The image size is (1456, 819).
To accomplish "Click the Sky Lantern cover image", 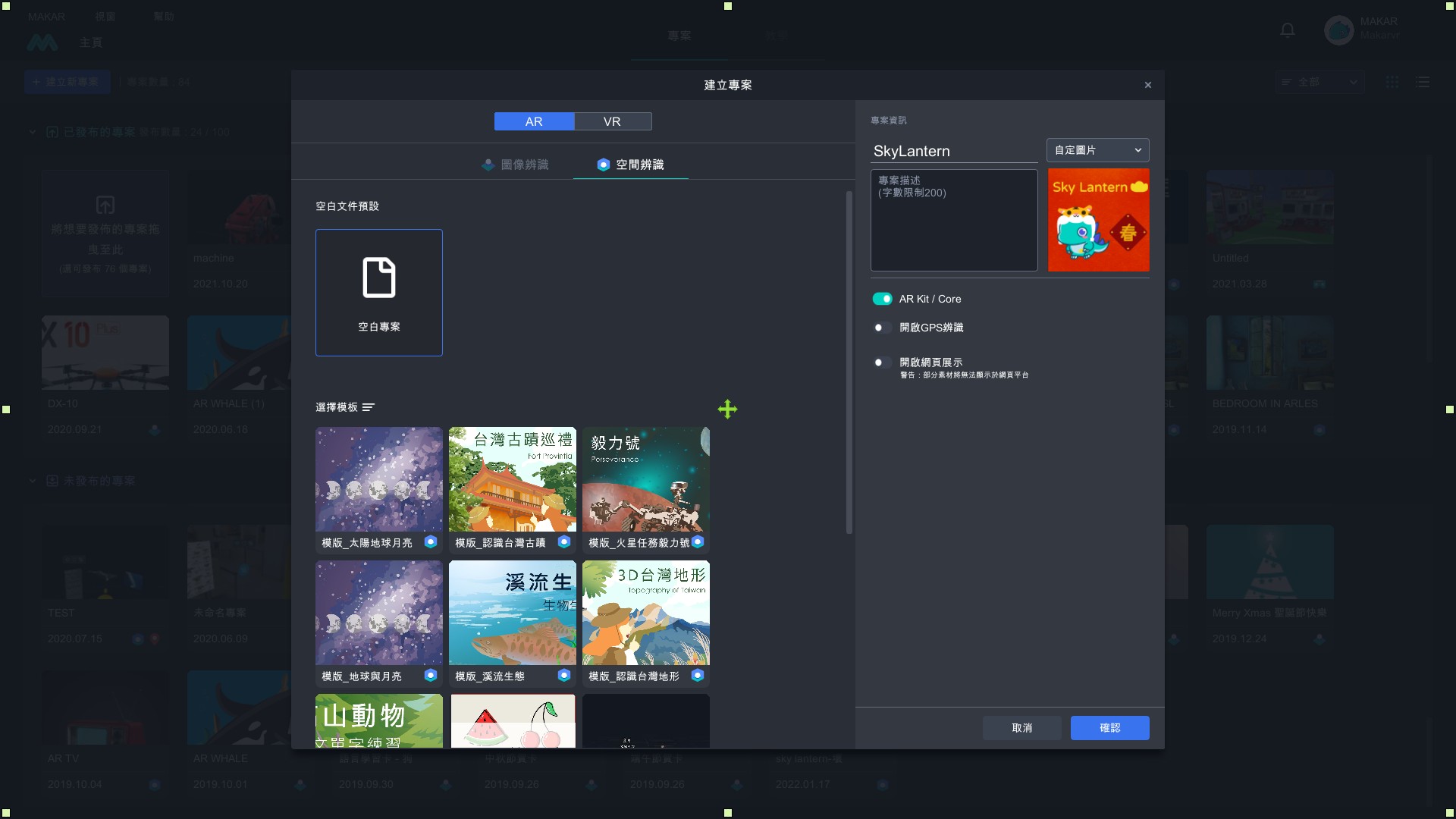I will [x=1098, y=220].
